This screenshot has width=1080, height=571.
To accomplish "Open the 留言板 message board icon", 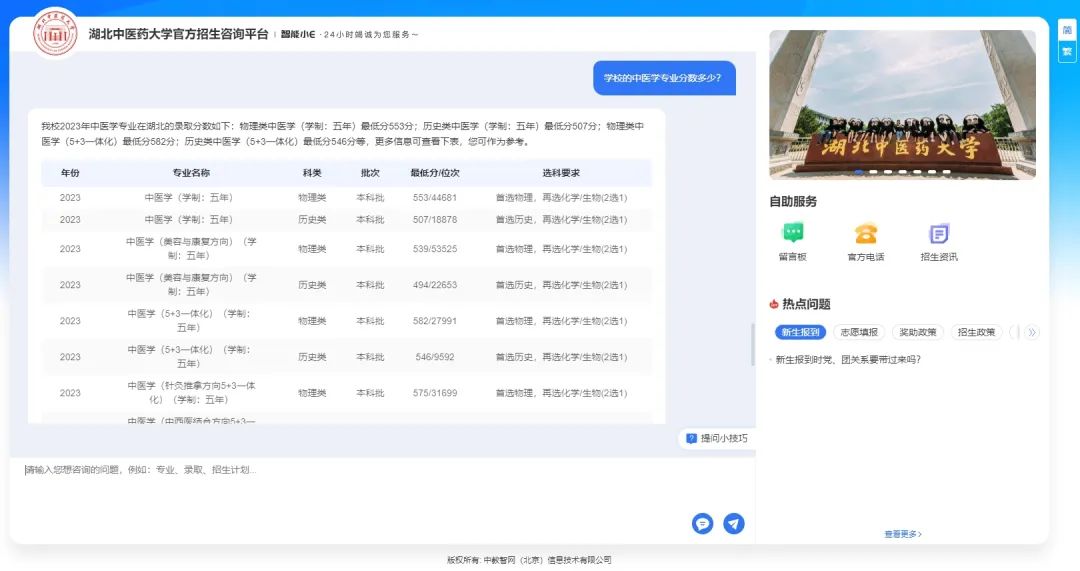I will click(x=792, y=234).
